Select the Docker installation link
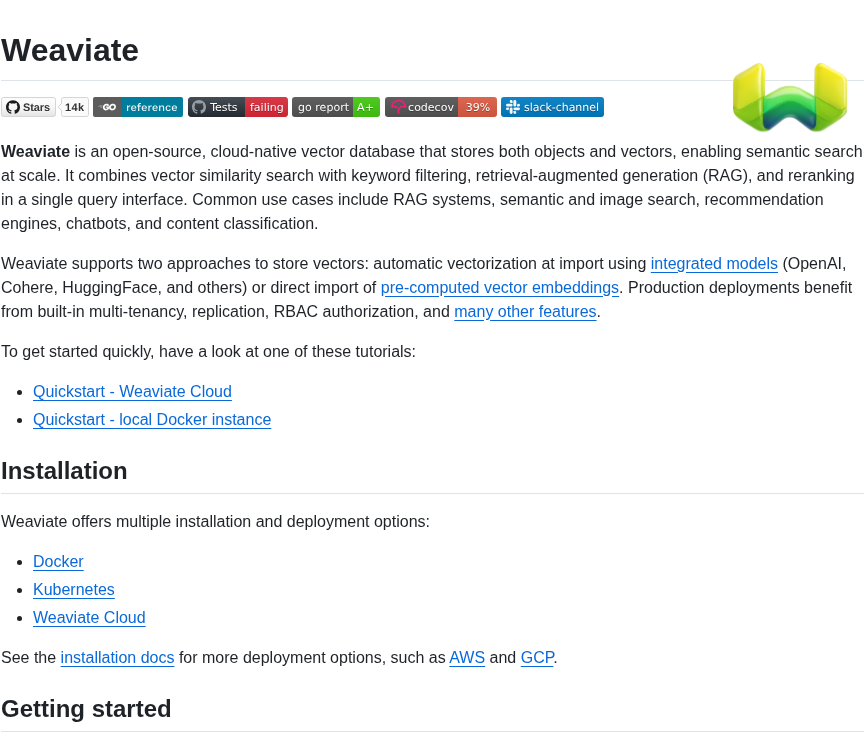This screenshot has height=738, width=864. (58, 561)
